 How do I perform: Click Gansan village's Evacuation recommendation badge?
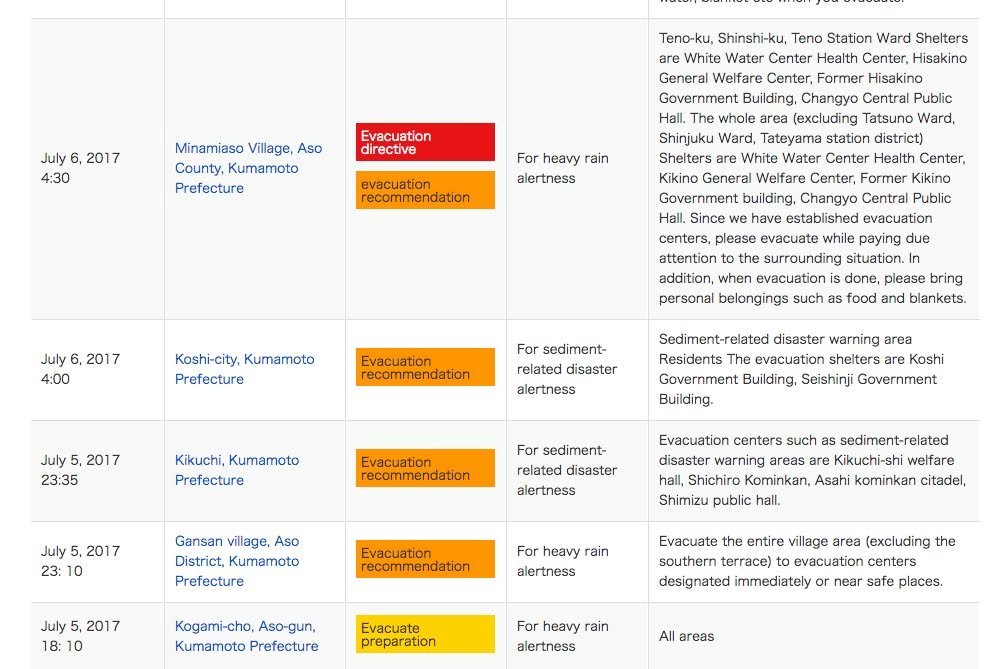tap(425, 559)
